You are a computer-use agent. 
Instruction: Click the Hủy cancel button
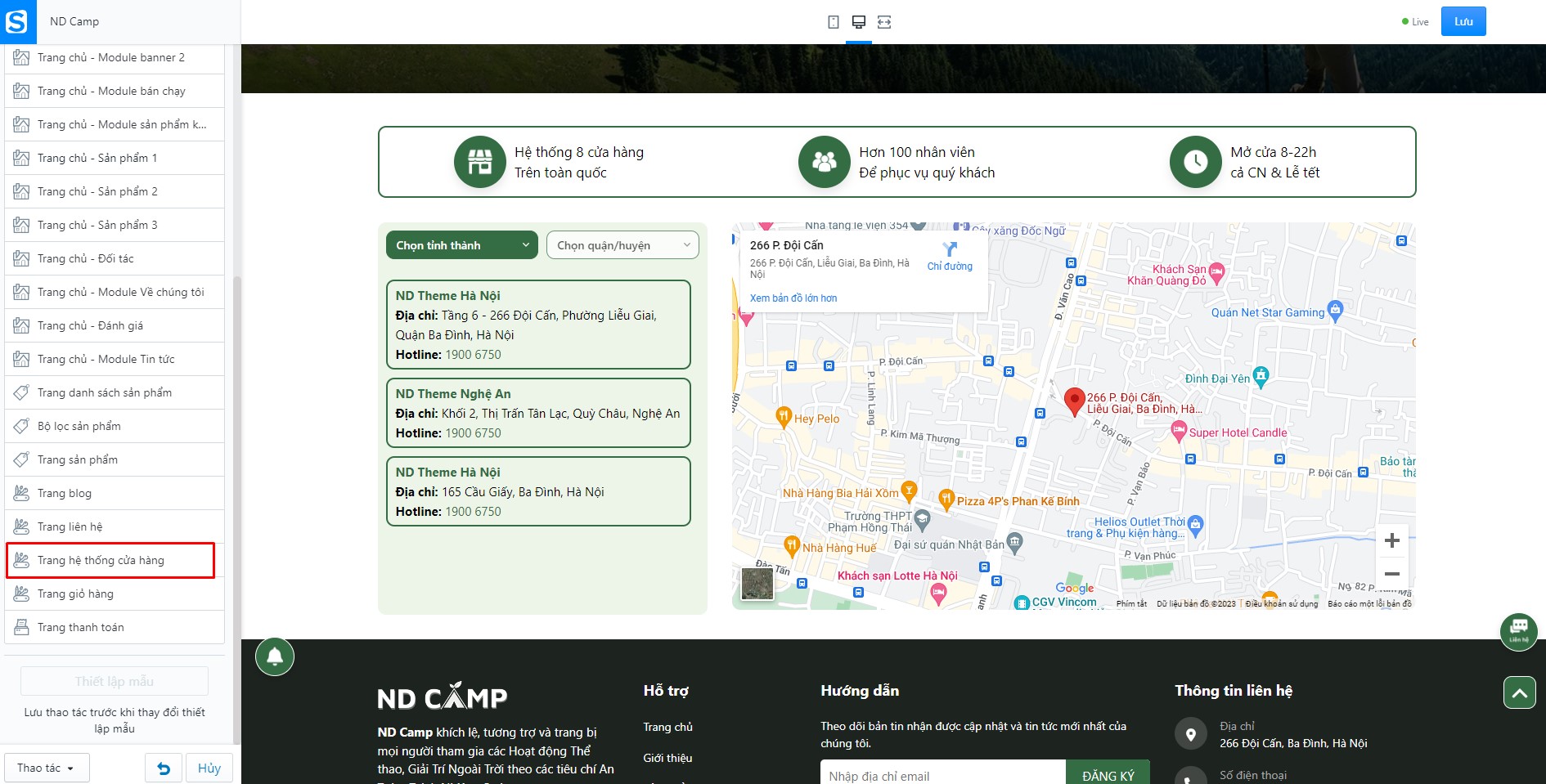[209, 768]
